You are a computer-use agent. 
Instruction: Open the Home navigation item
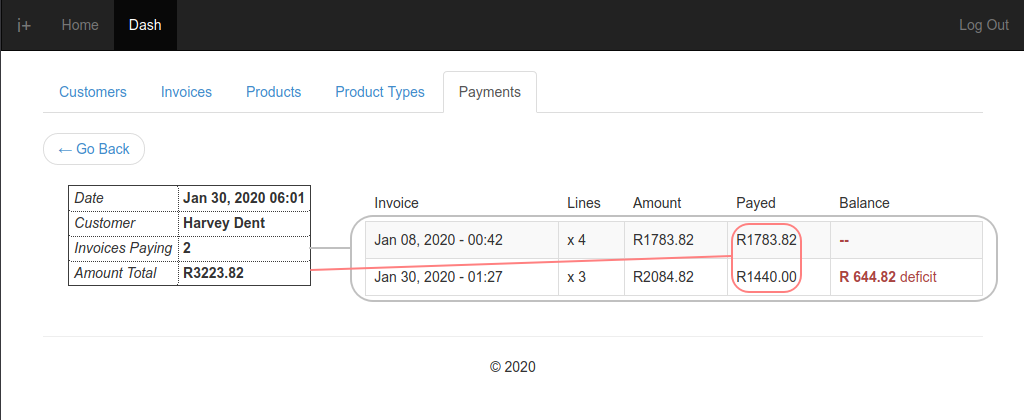pos(80,25)
